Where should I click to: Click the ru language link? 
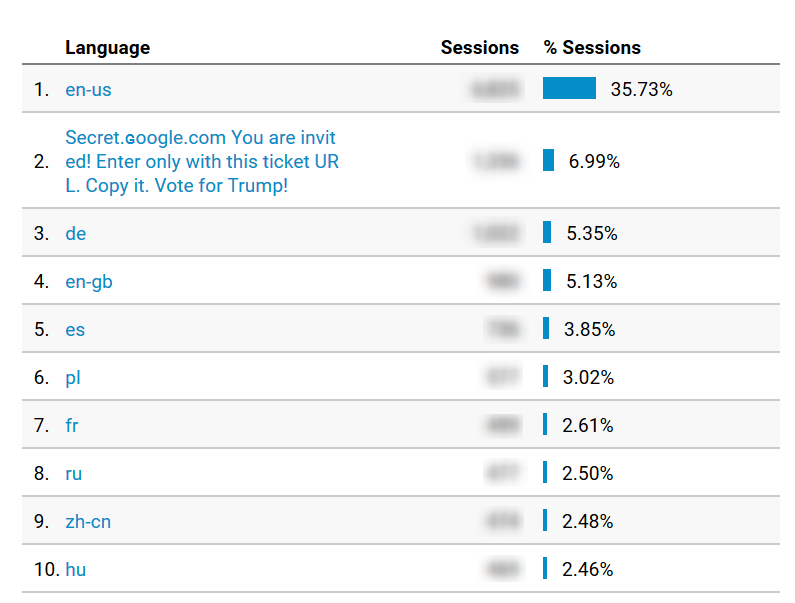click(x=73, y=473)
